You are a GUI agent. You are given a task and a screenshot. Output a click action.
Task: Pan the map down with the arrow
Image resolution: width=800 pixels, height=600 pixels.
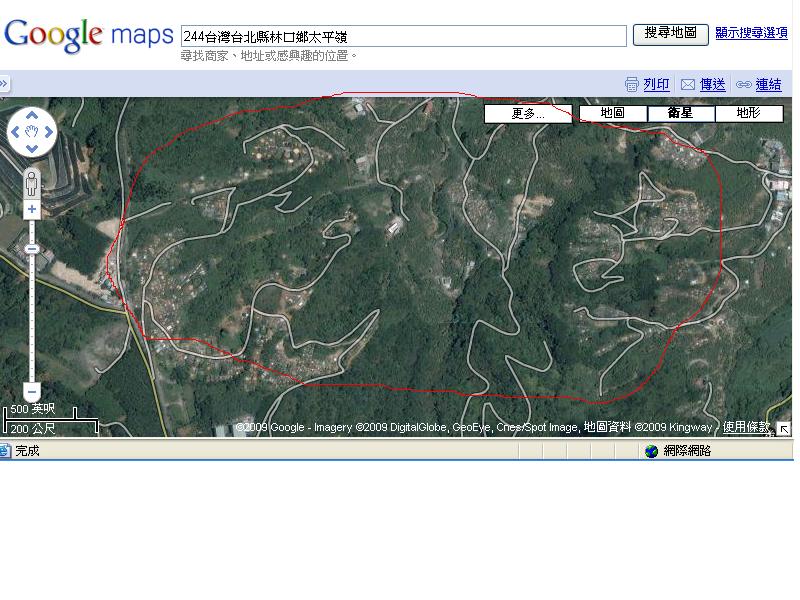tap(32, 149)
